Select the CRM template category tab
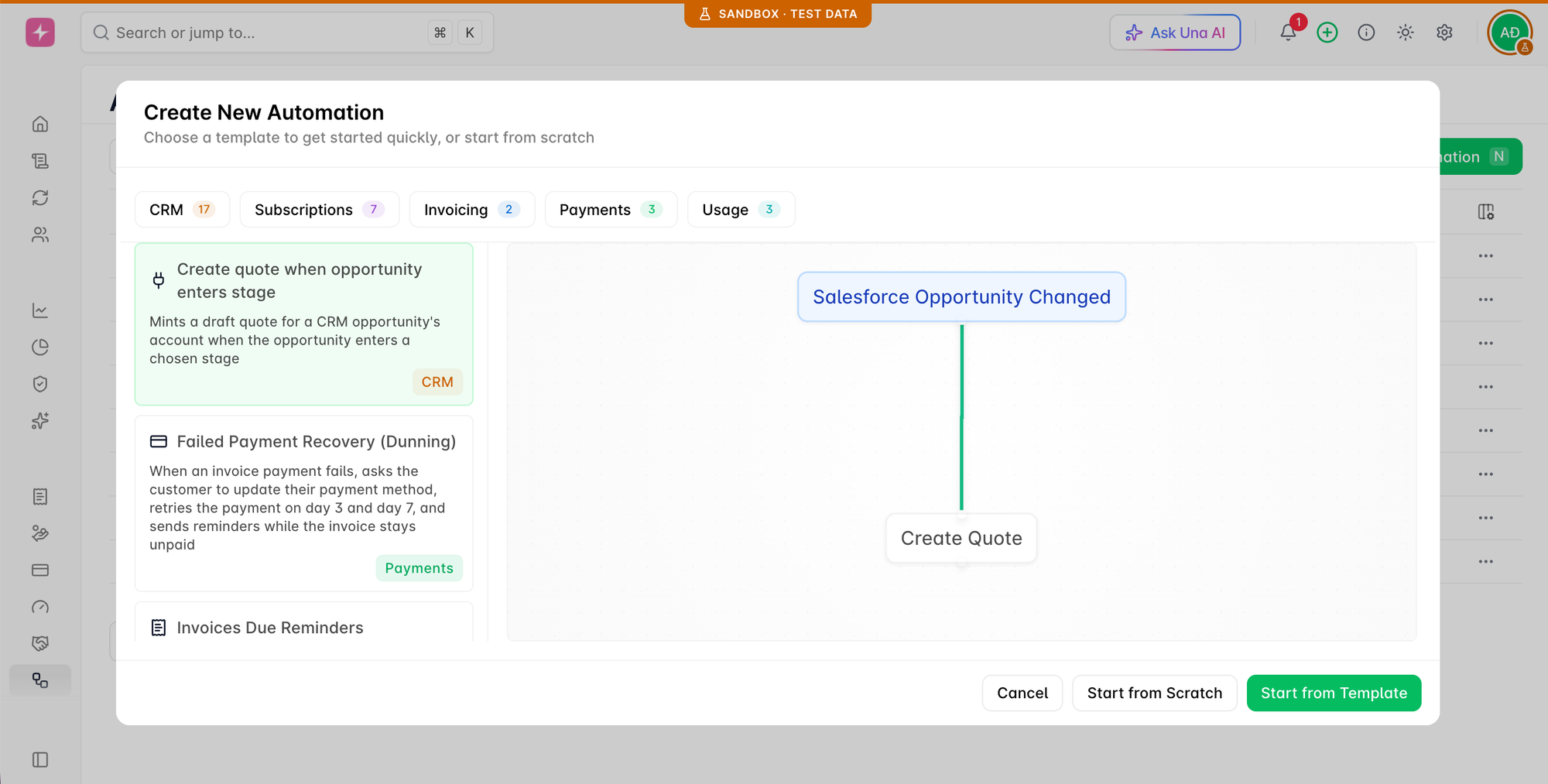 click(182, 210)
